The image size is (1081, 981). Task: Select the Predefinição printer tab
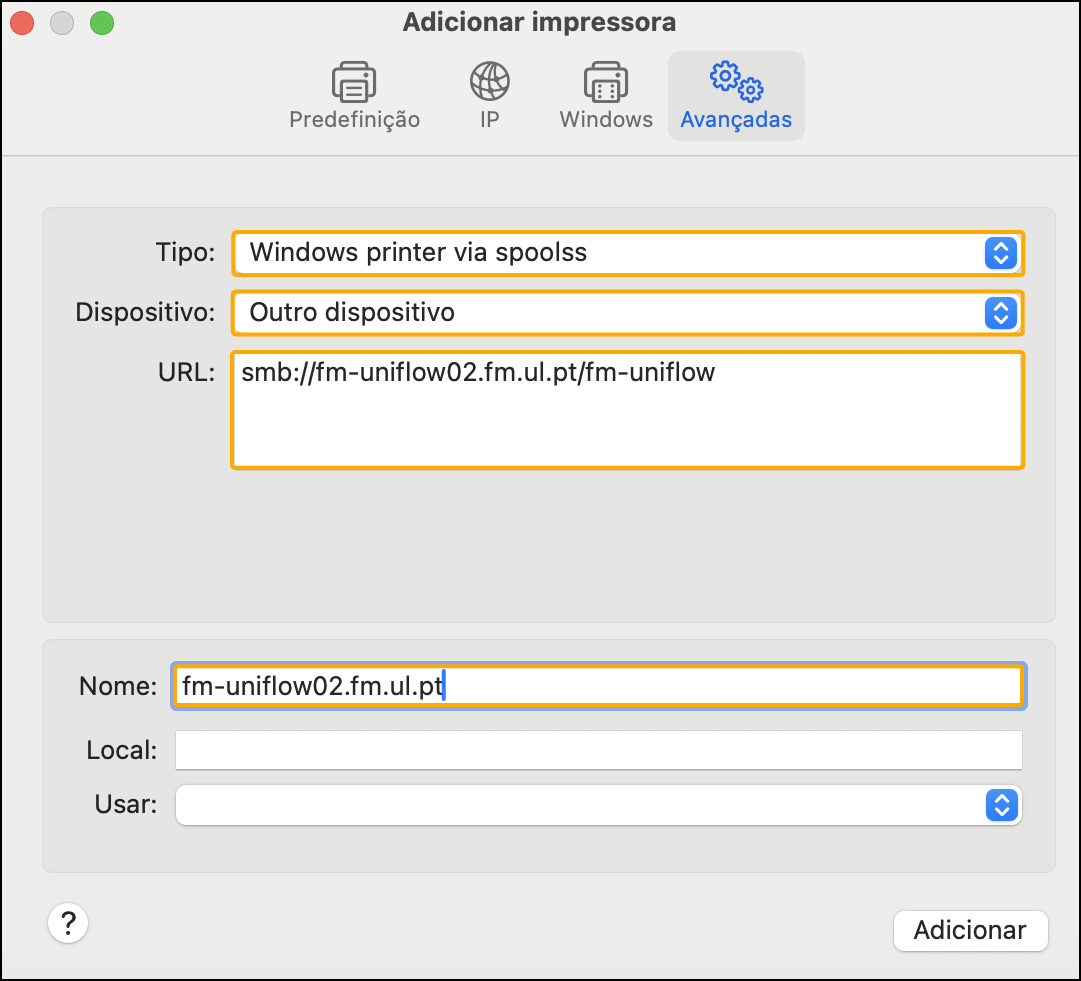354,96
